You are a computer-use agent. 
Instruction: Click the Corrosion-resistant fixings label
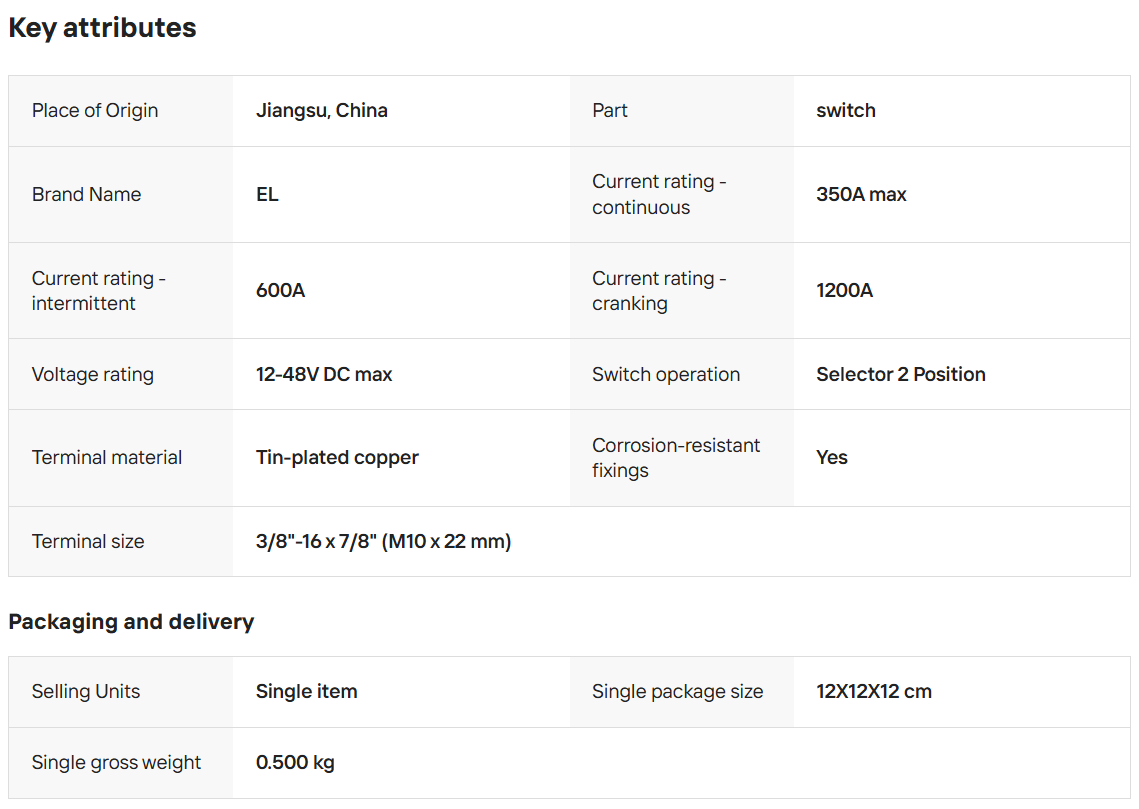[676, 458]
